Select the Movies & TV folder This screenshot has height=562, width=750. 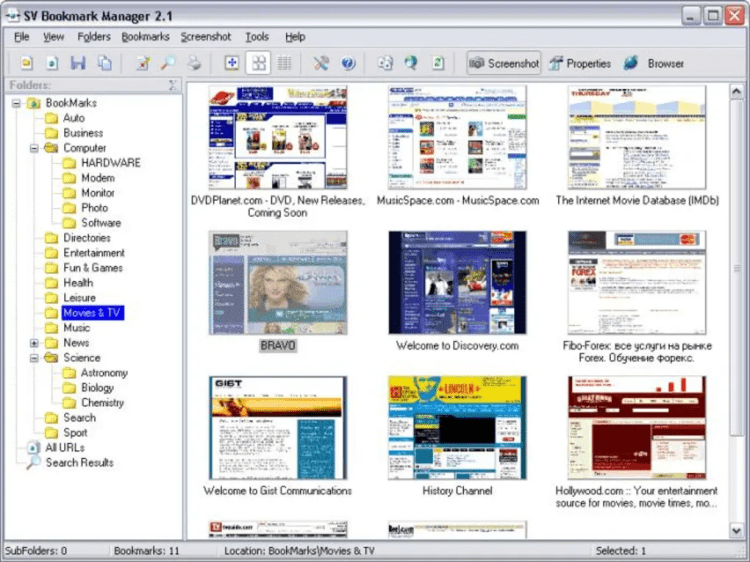point(93,313)
